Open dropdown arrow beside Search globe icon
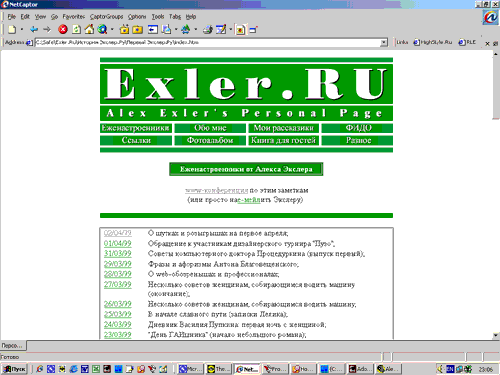 click(x=112, y=30)
